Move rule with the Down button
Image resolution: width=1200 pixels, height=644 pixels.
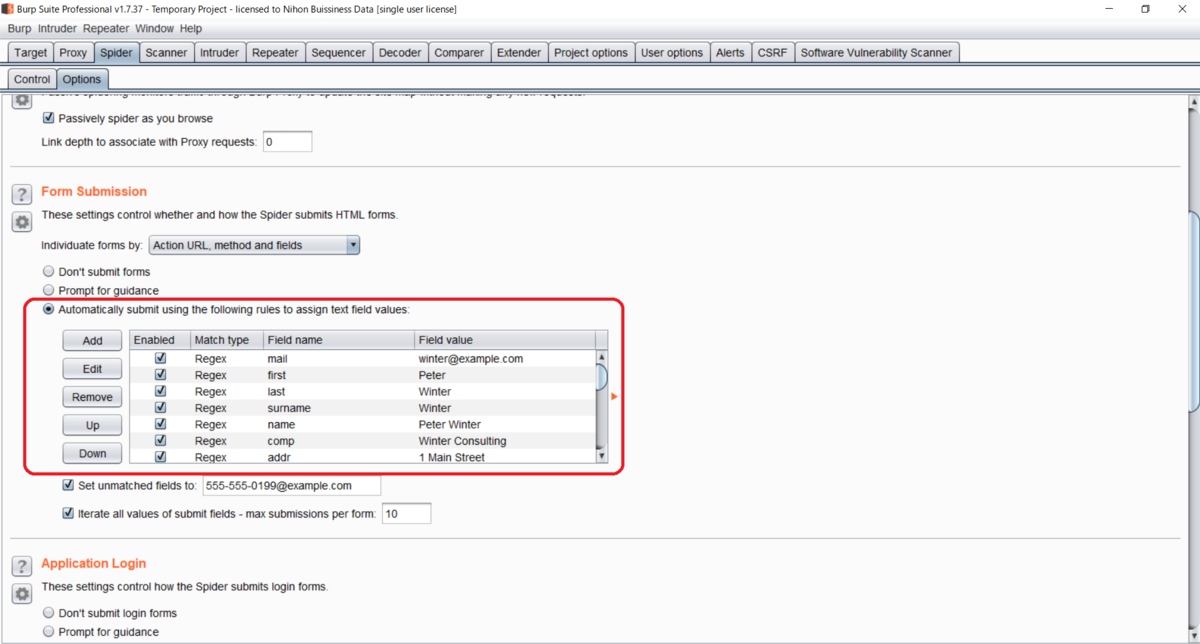click(92, 453)
